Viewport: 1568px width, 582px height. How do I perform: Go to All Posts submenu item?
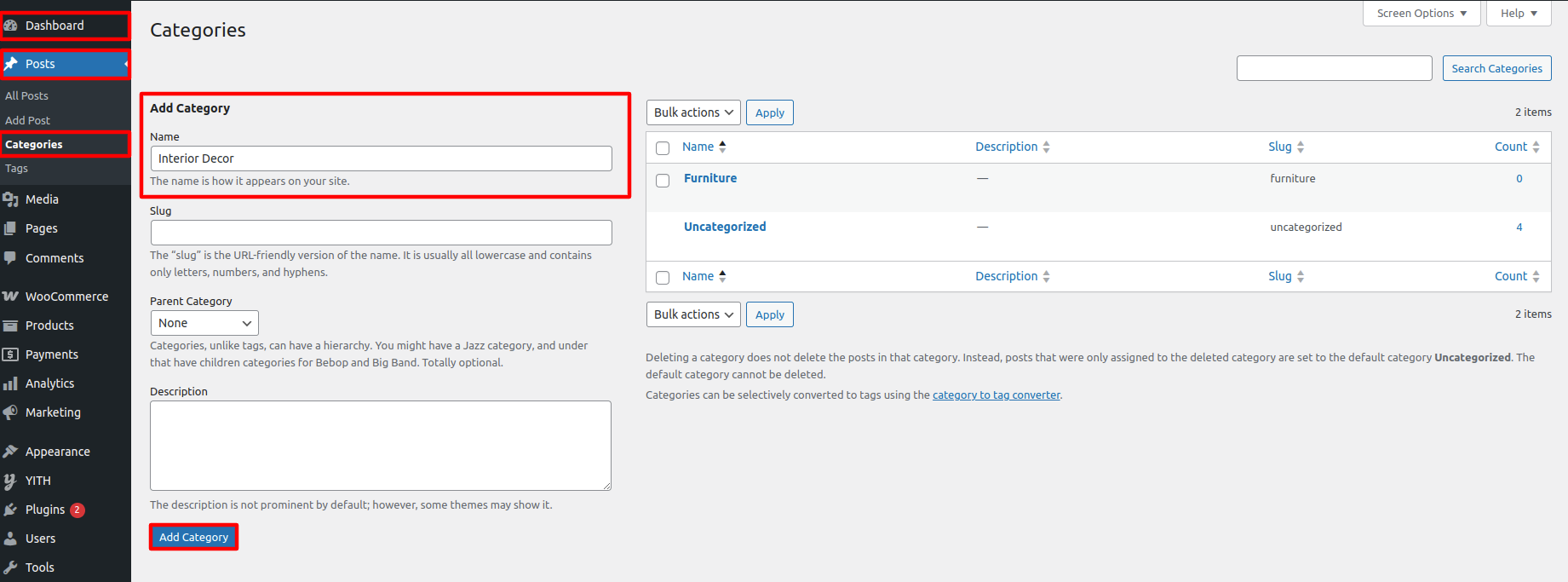click(x=27, y=95)
